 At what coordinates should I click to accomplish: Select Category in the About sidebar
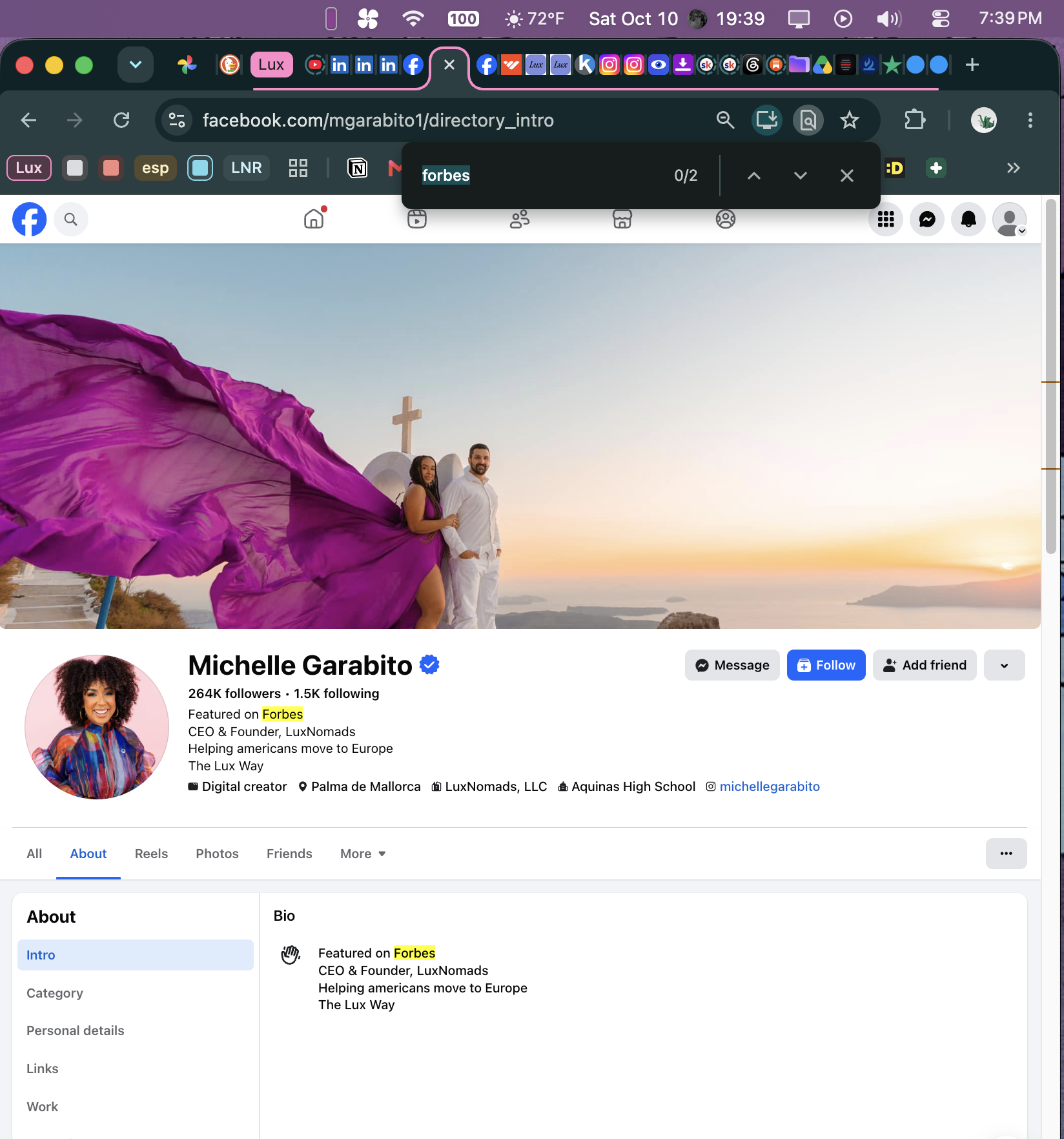click(136, 993)
